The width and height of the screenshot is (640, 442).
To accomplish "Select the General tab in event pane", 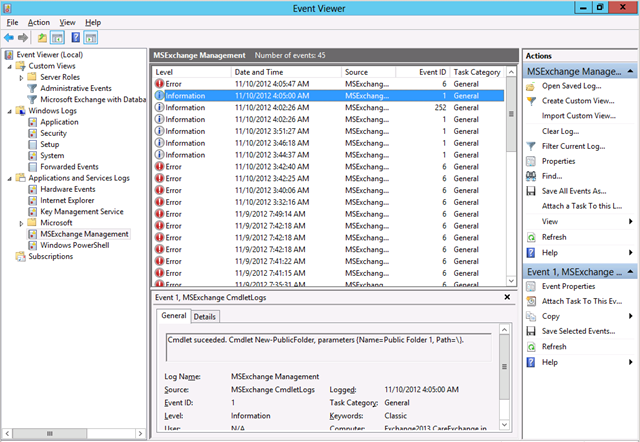I will click(x=174, y=315).
